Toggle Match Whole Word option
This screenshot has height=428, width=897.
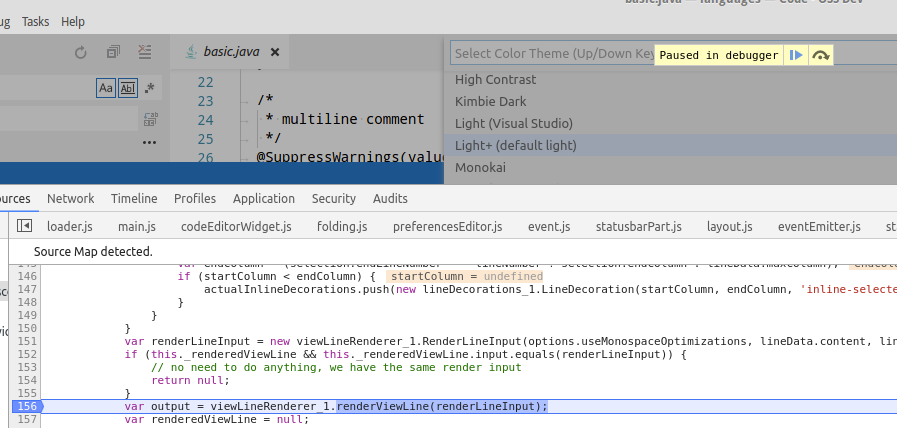[128, 88]
